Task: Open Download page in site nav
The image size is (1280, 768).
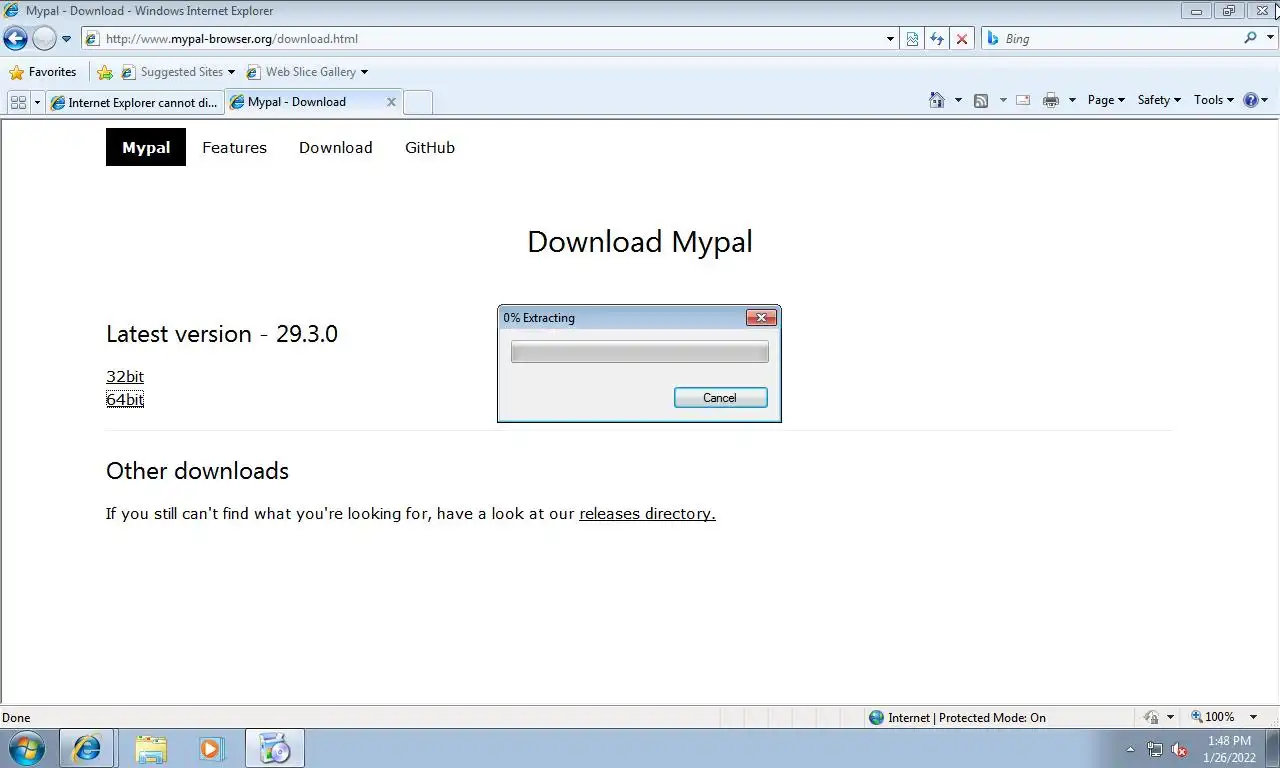Action: [x=335, y=147]
